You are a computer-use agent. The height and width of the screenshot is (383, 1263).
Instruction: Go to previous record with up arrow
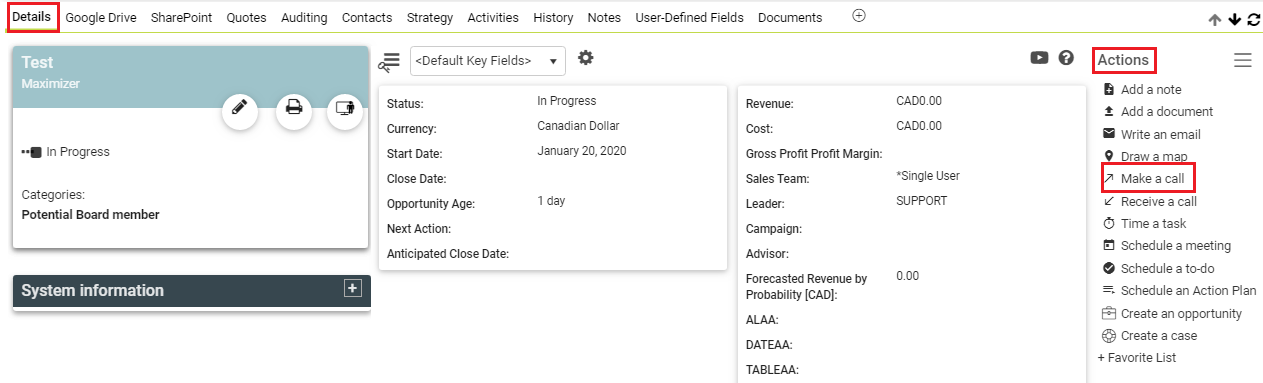point(1215,19)
